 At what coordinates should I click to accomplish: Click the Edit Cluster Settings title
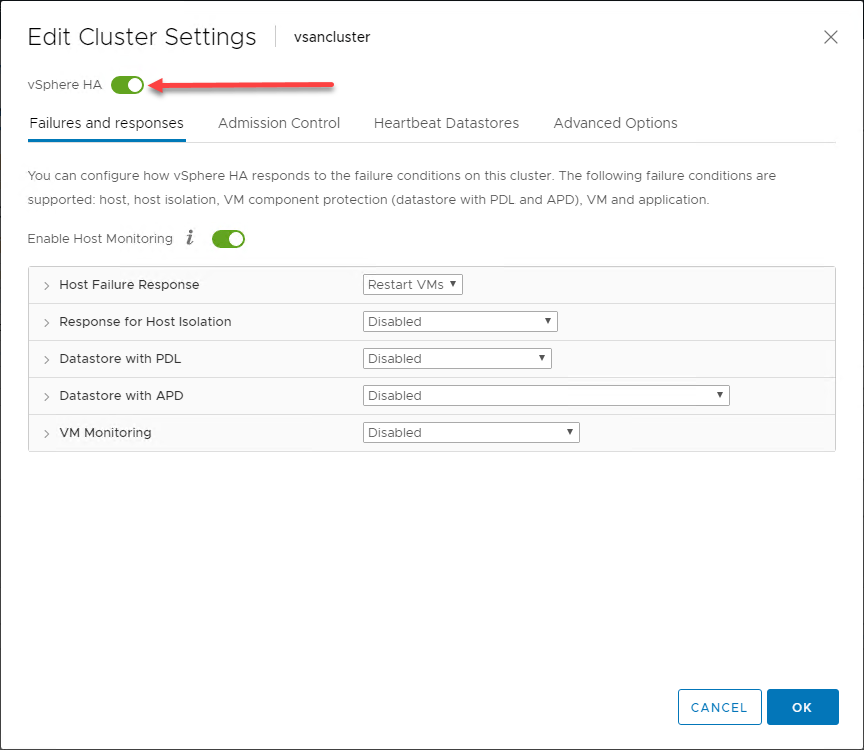142,37
